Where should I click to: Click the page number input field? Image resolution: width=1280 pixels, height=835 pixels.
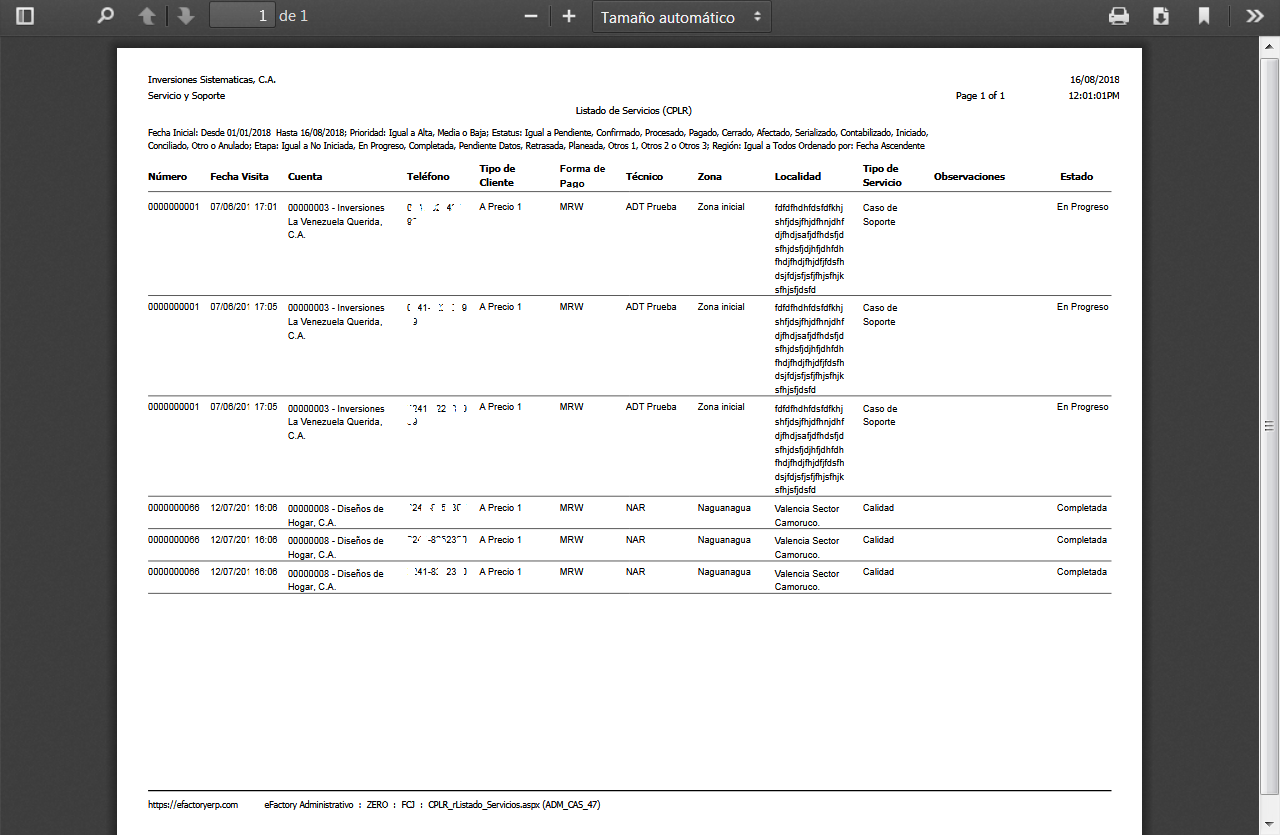click(x=242, y=16)
